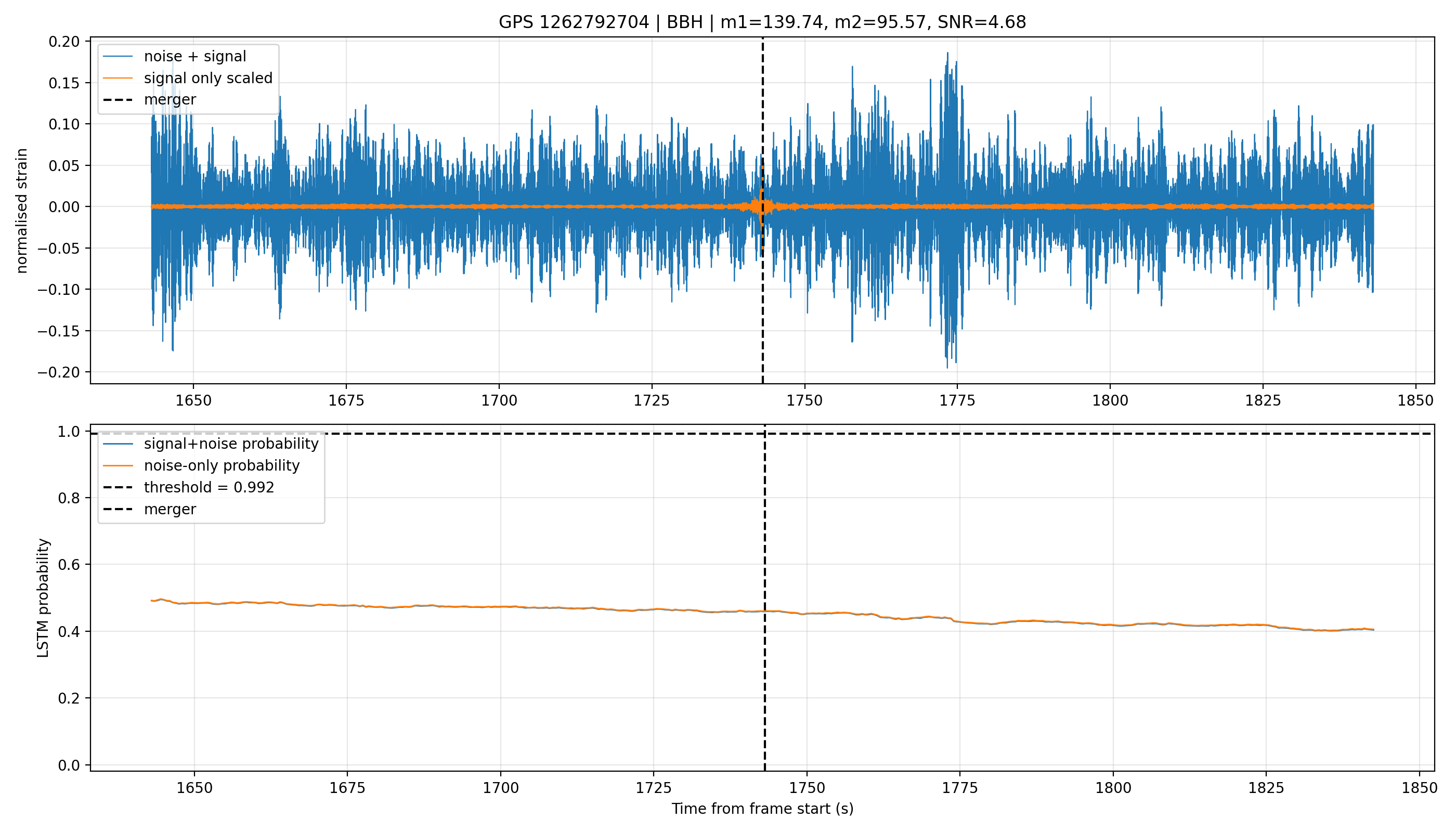The image size is (1456, 832).
Task: Click 'noise-only probability' legend entry
Action: pyautogui.click(x=222, y=466)
